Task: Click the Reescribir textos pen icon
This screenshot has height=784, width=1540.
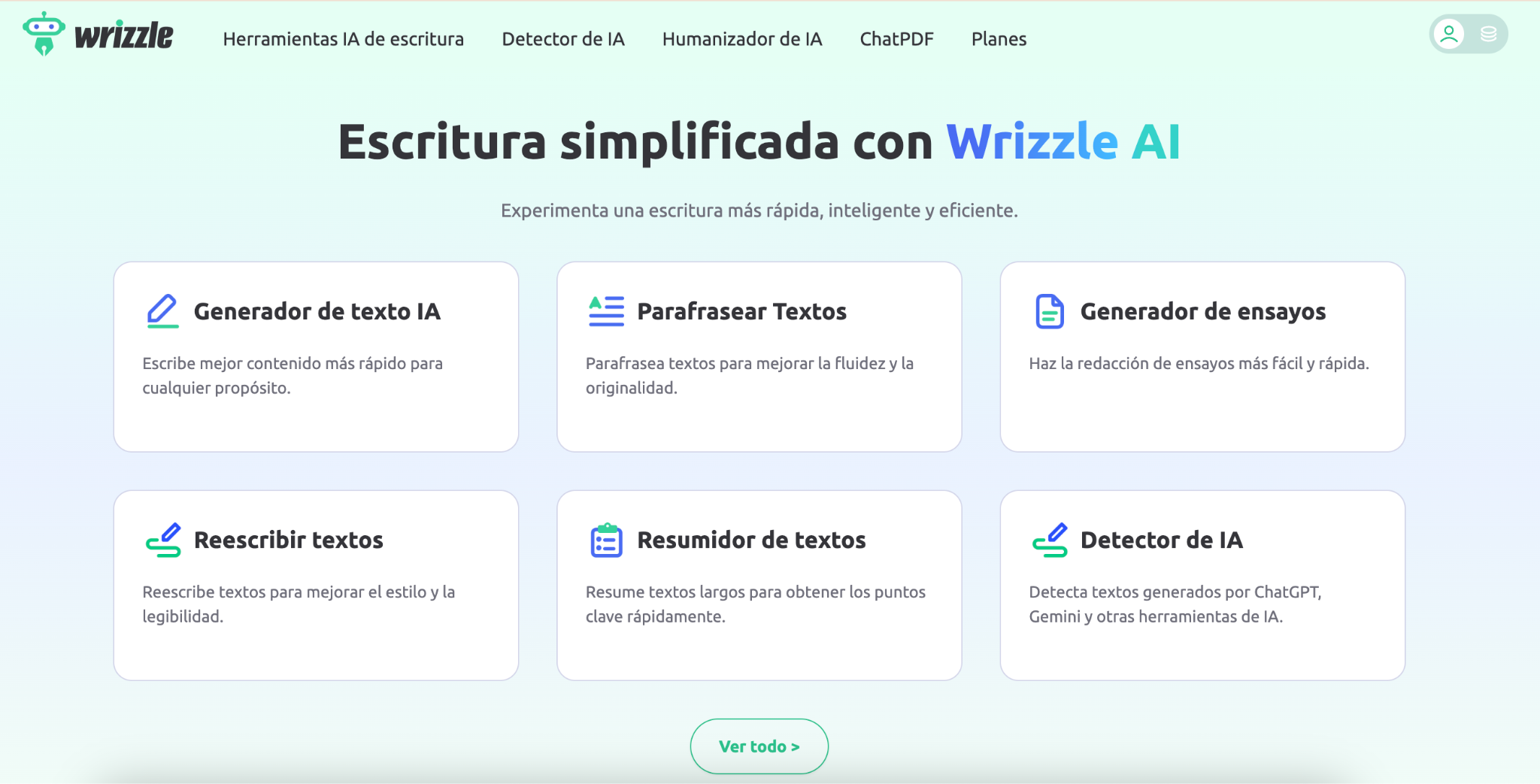Action: [163, 540]
